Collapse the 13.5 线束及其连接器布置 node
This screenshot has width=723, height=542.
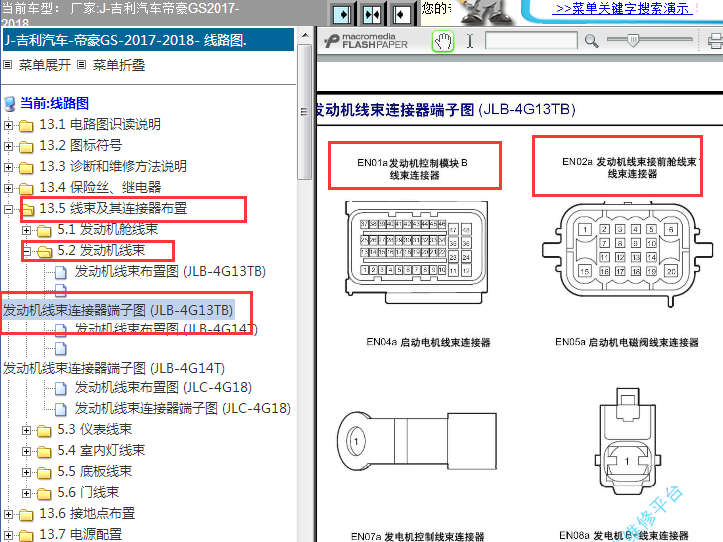point(8,209)
